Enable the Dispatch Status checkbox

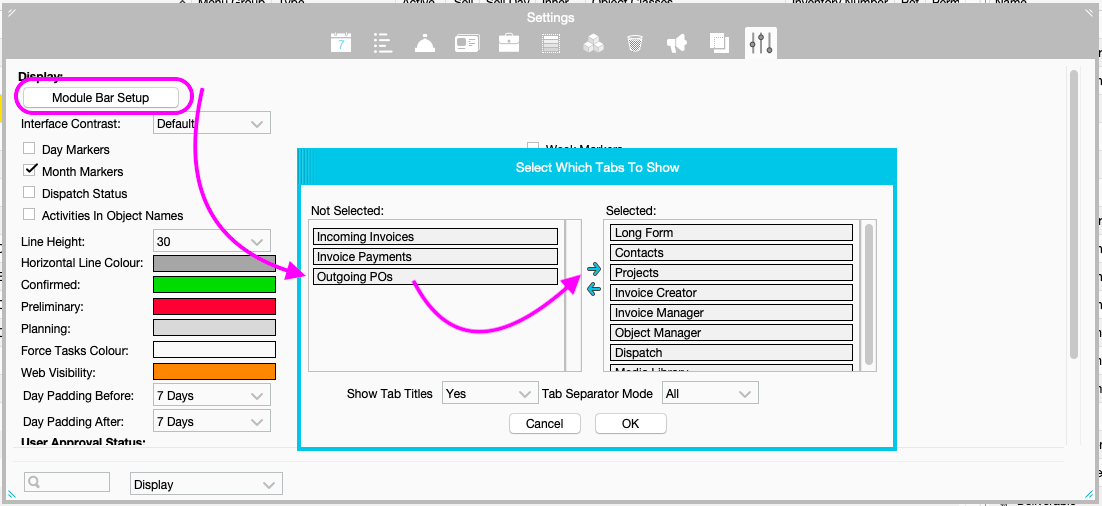coord(30,192)
